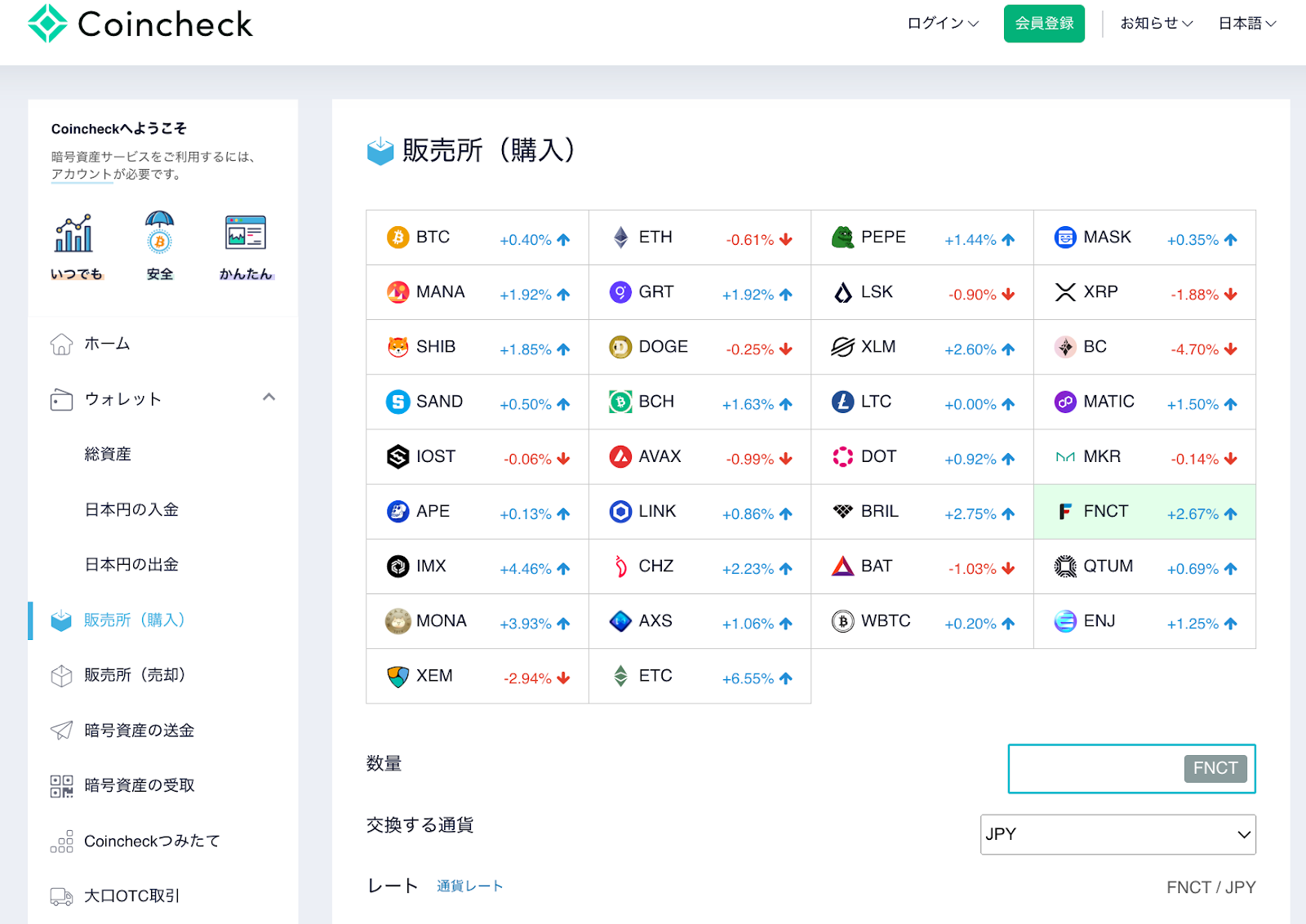Click the WBTC currency name
1306x924 pixels.
coord(886,620)
